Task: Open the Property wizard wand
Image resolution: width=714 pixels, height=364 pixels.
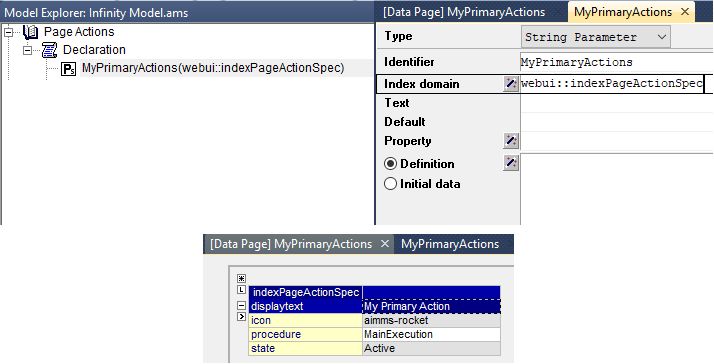Action: coord(511,141)
